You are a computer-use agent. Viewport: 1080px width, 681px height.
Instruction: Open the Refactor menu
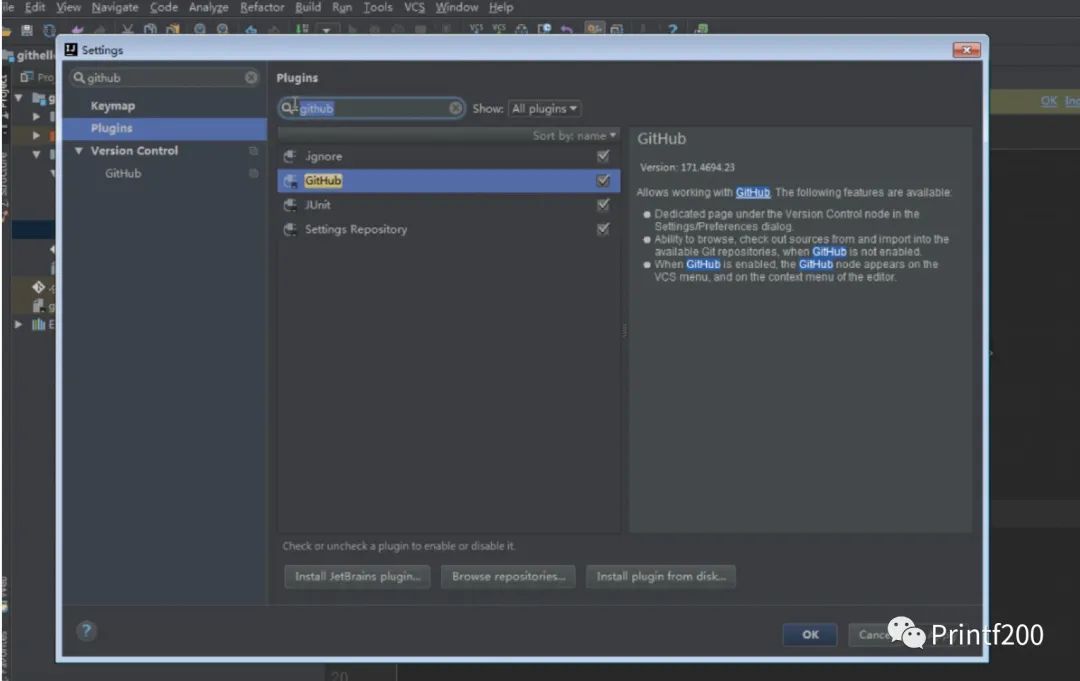click(262, 8)
